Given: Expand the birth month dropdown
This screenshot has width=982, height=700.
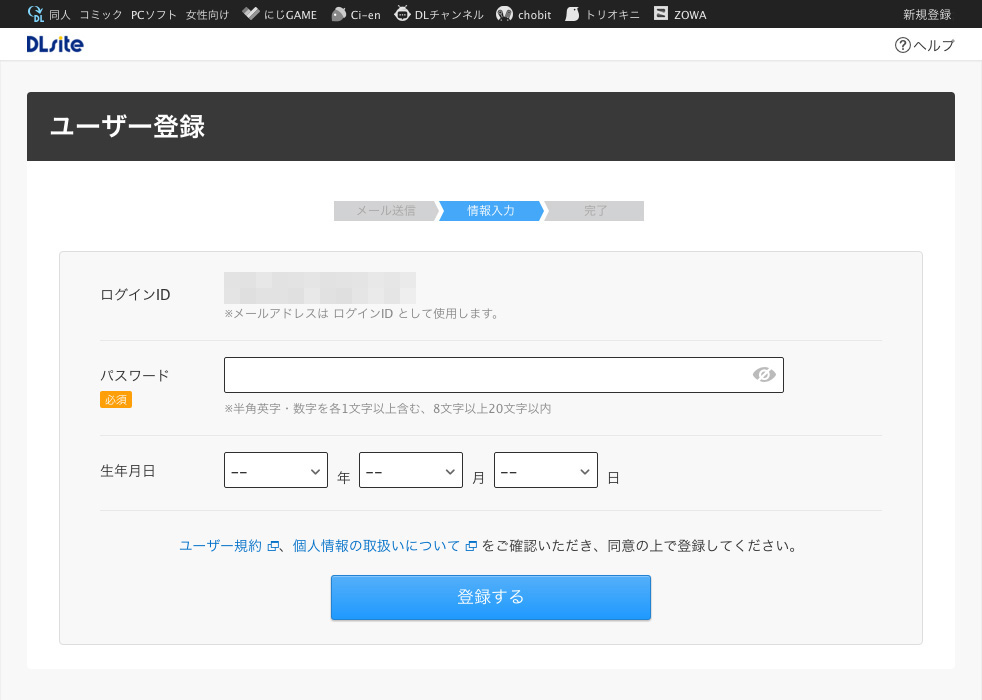Looking at the screenshot, I should [x=411, y=470].
